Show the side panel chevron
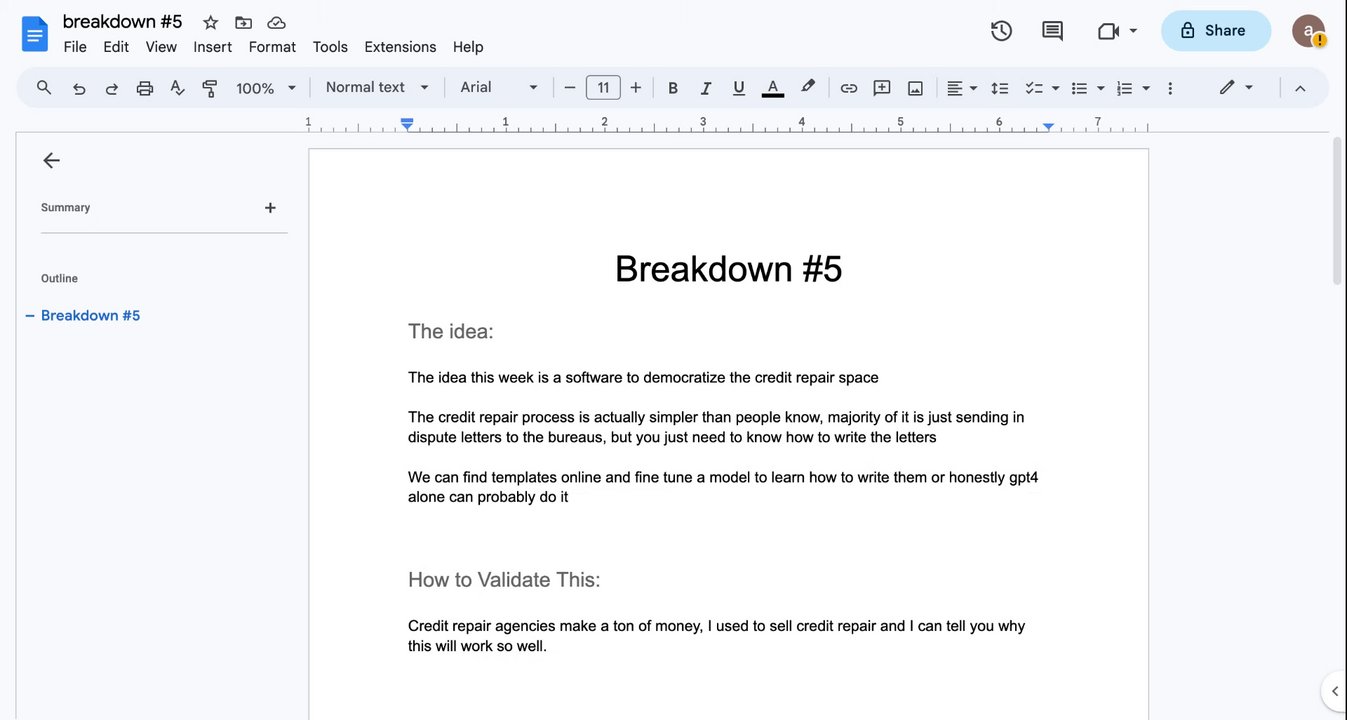The image size is (1347, 720). pos(1335,691)
